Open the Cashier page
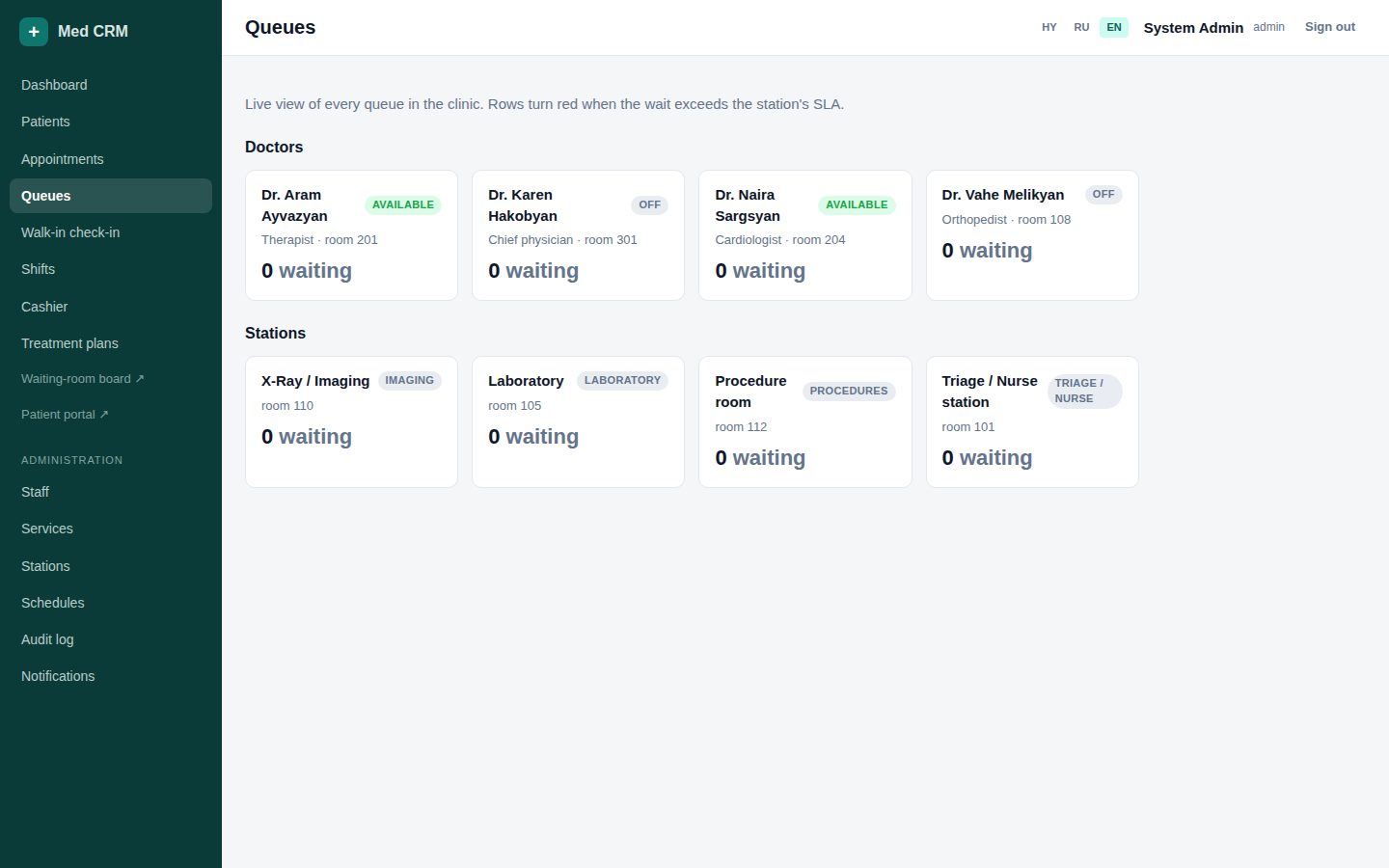 tap(111, 307)
